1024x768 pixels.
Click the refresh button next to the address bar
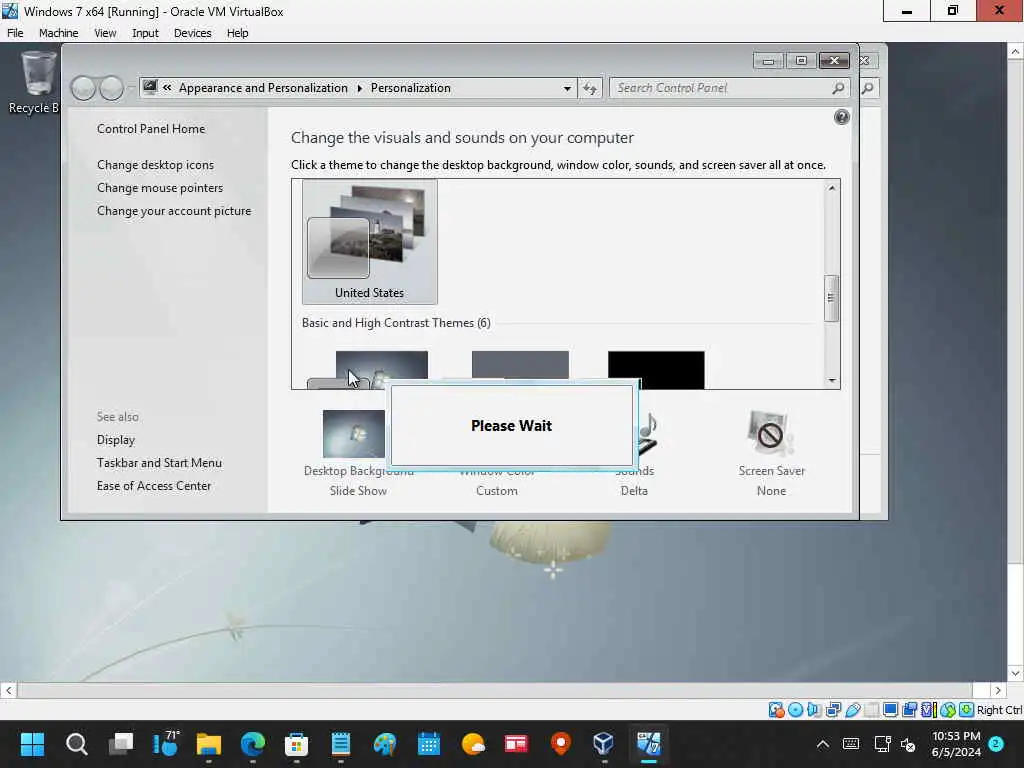pos(590,88)
